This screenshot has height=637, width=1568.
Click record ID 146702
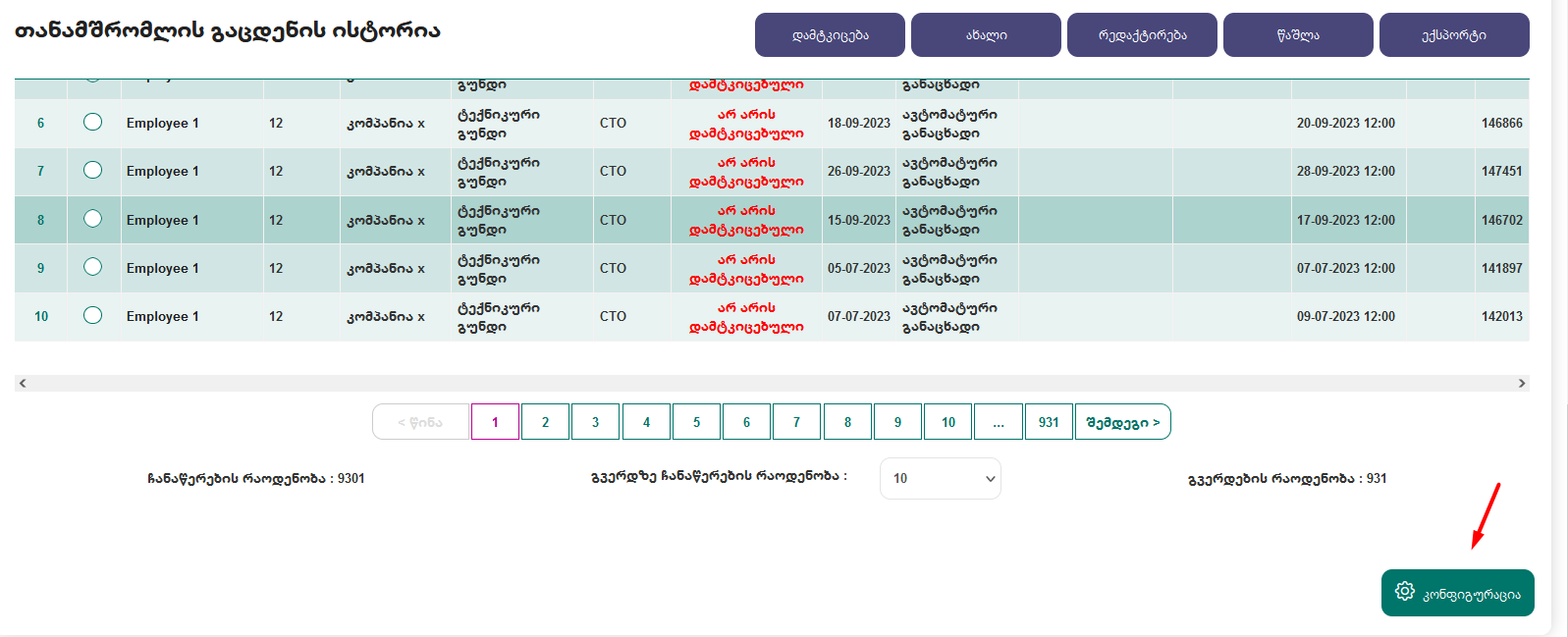pyautogui.click(x=1502, y=220)
